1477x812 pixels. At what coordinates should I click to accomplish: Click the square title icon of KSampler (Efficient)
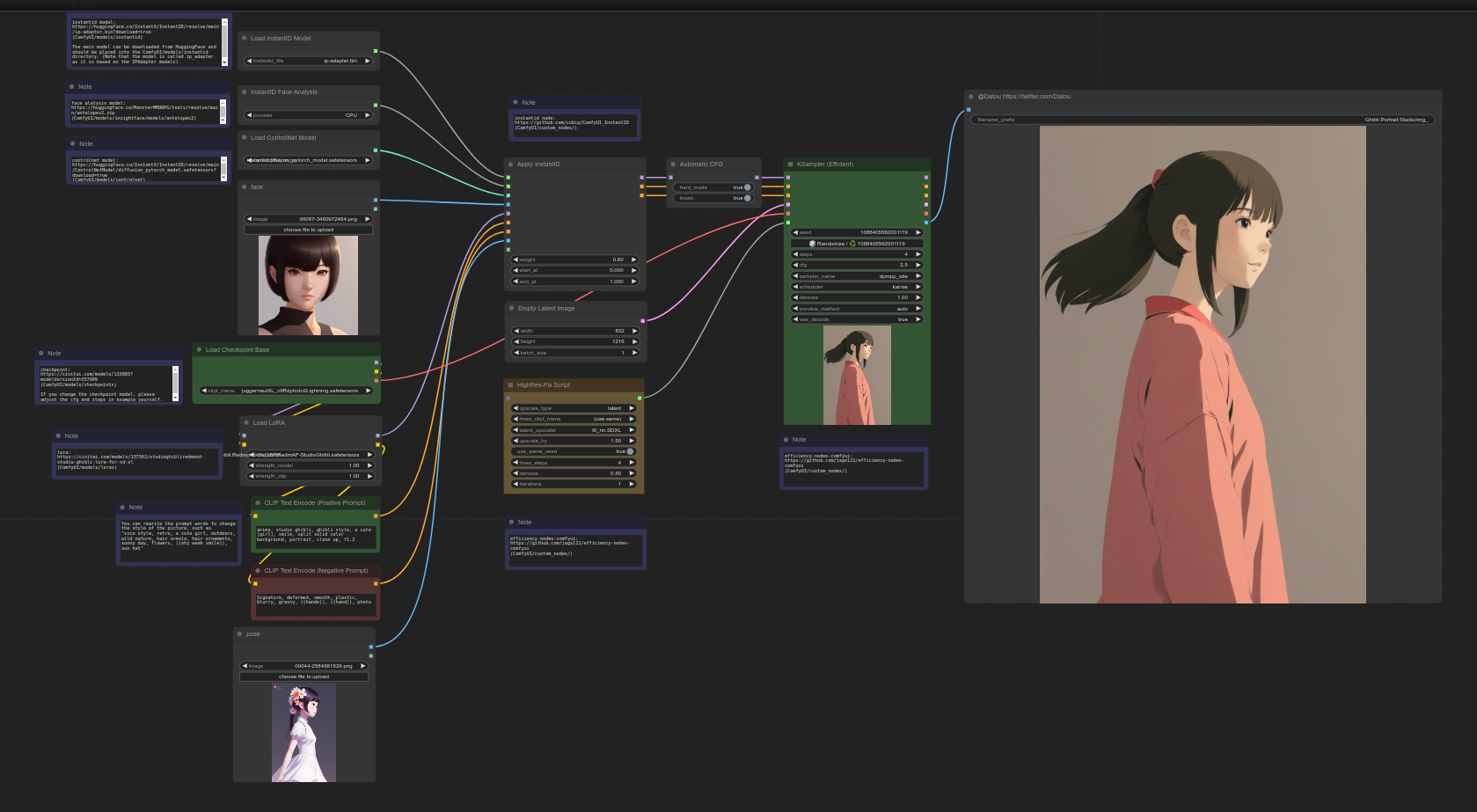pos(791,164)
